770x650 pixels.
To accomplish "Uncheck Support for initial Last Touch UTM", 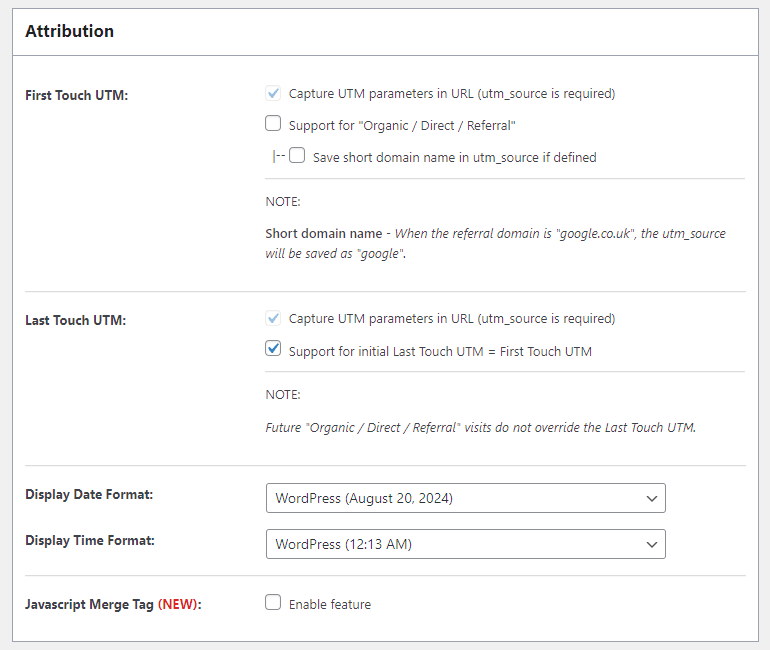I will (x=273, y=349).
